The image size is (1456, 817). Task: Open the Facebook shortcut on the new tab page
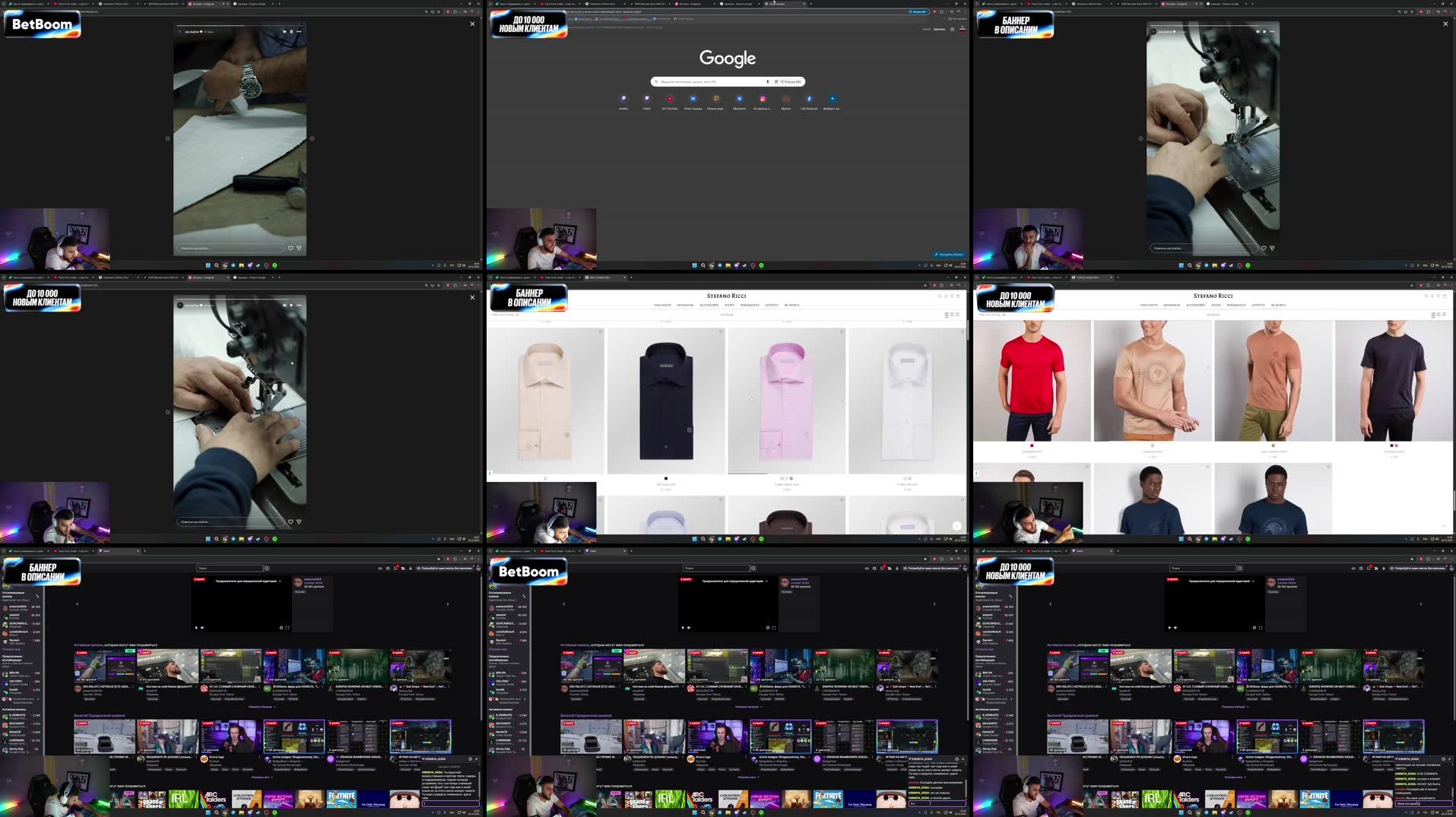coord(809,99)
